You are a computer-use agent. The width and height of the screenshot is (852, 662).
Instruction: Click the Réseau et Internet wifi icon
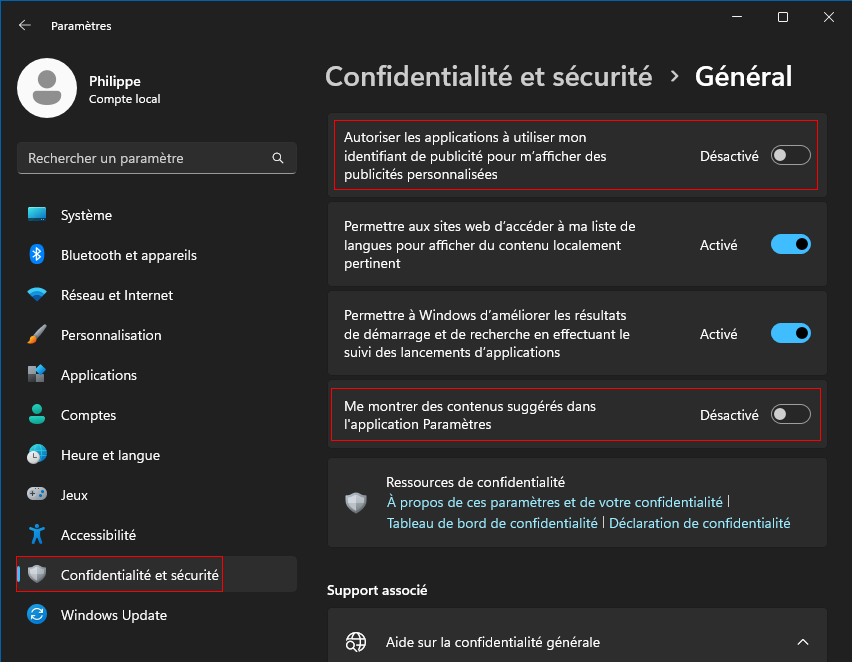[x=37, y=295]
